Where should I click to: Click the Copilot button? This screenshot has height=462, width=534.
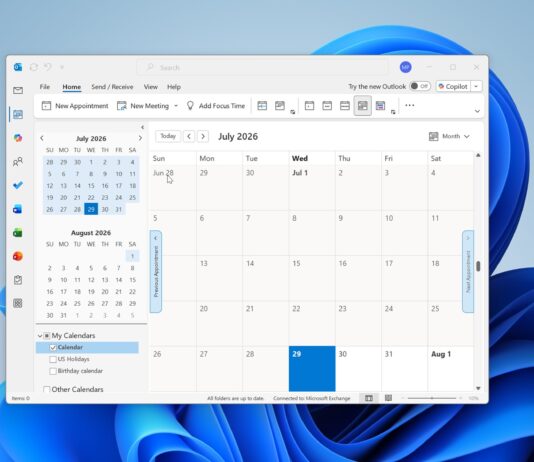(x=454, y=86)
